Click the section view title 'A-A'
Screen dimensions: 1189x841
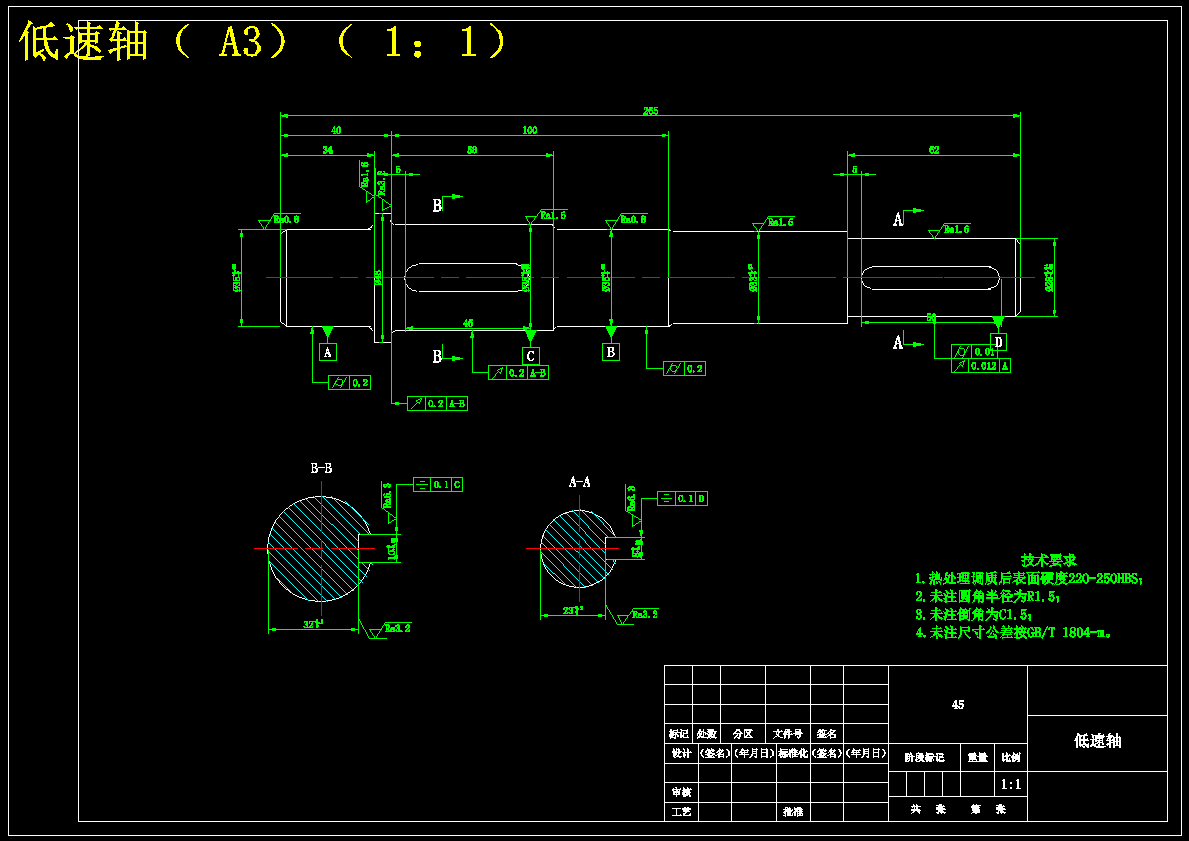pyautogui.click(x=579, y=482)
